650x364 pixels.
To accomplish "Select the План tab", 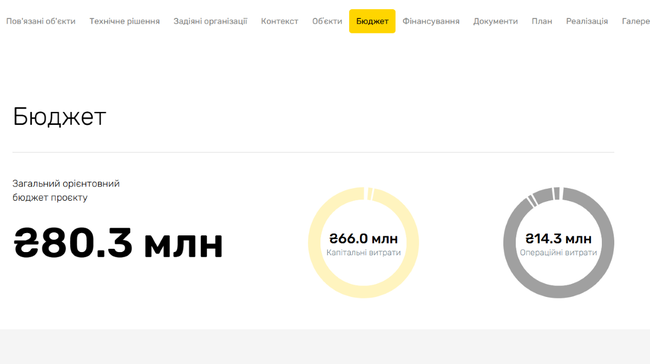I will pyautogui.click(x=542, y=21).
